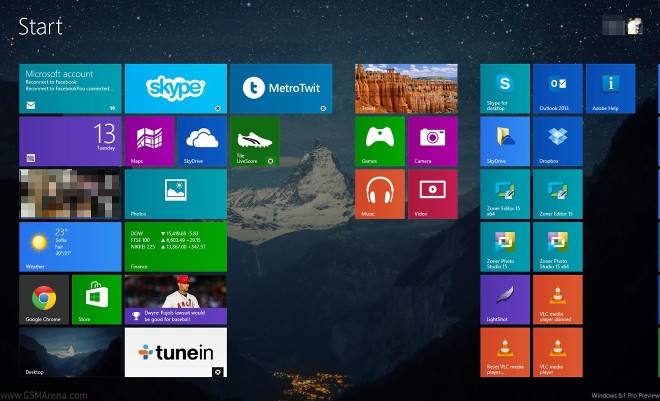Screen dimensions: 660x401
Task: Open Outlook 2013 tile
Action: 558,89
